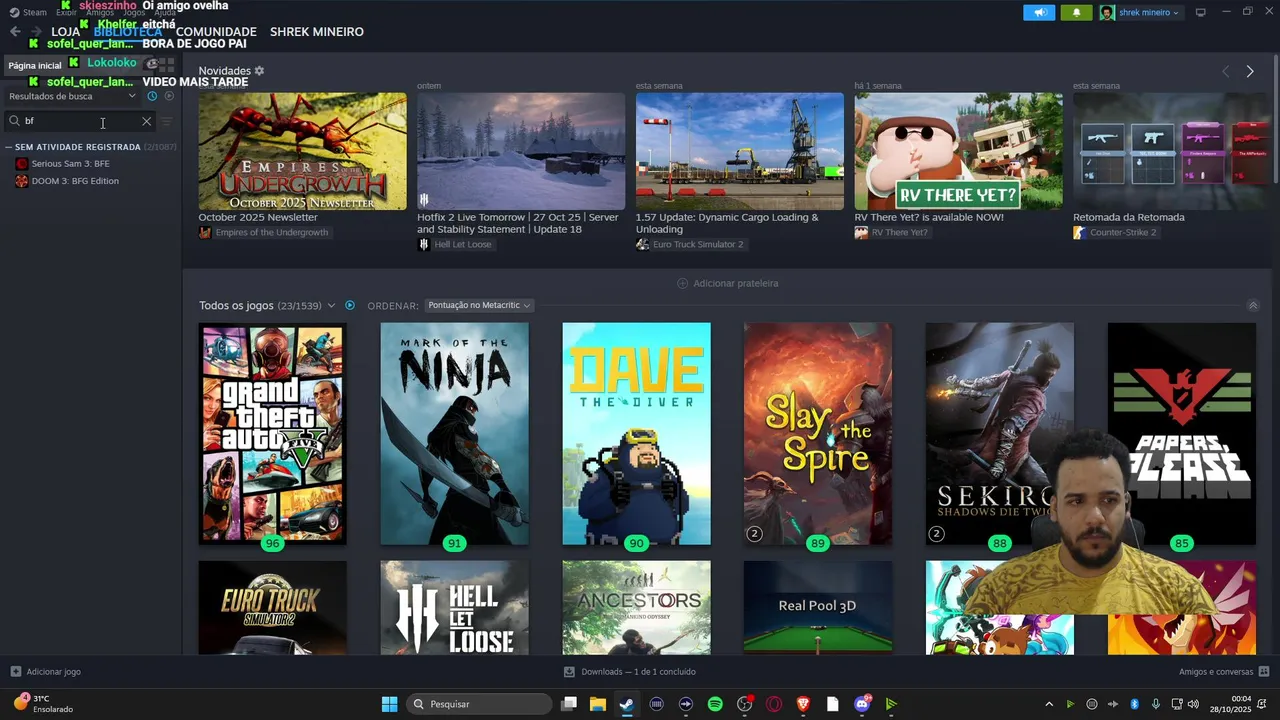Open the Grand Theft Auto V cover

[272, 433]
